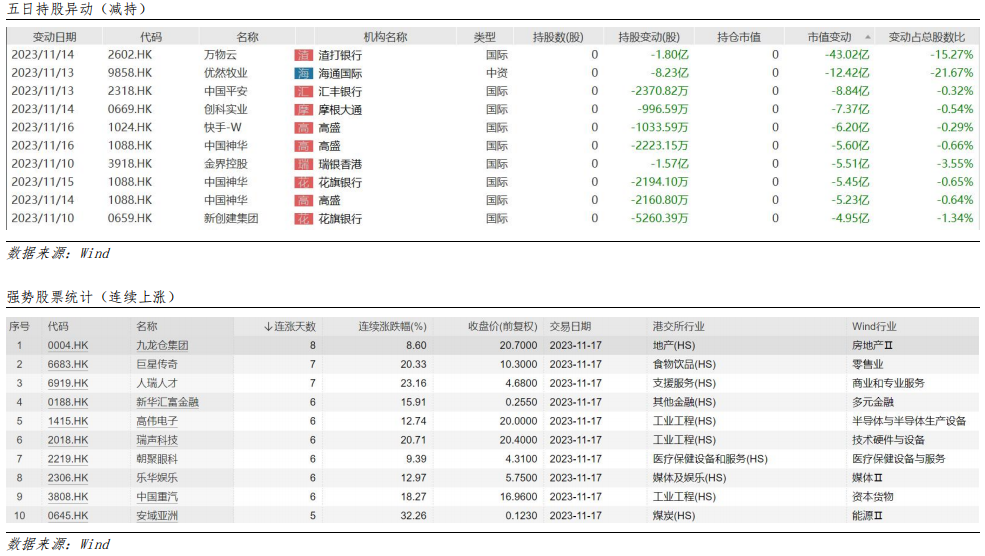Select the 2602.HK code cell
Screen dimensions: 985x556
coord(130,55)
